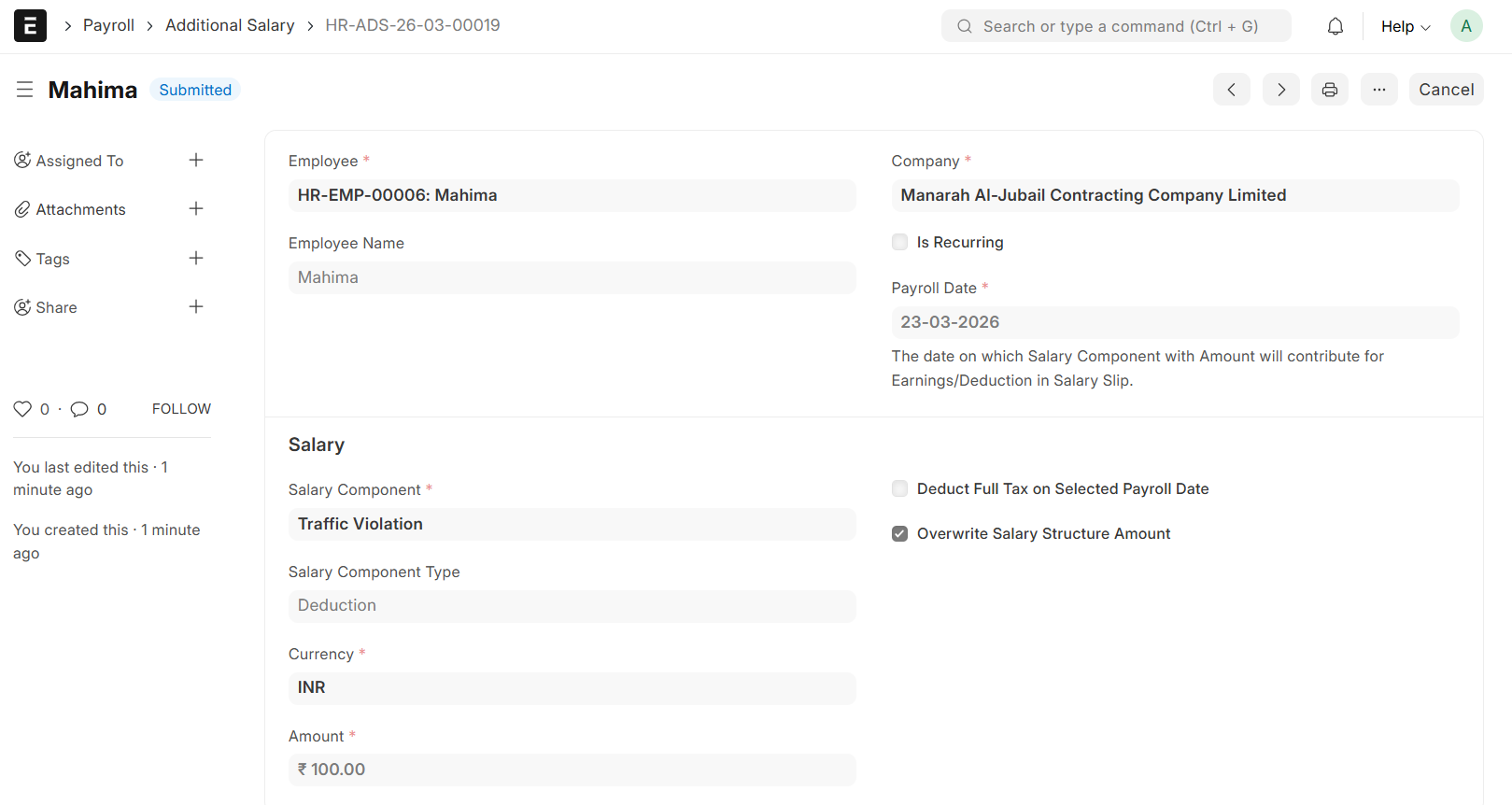Go to previous document arrow
This screenshot has width=1512, height=805.
(1231, 90)
